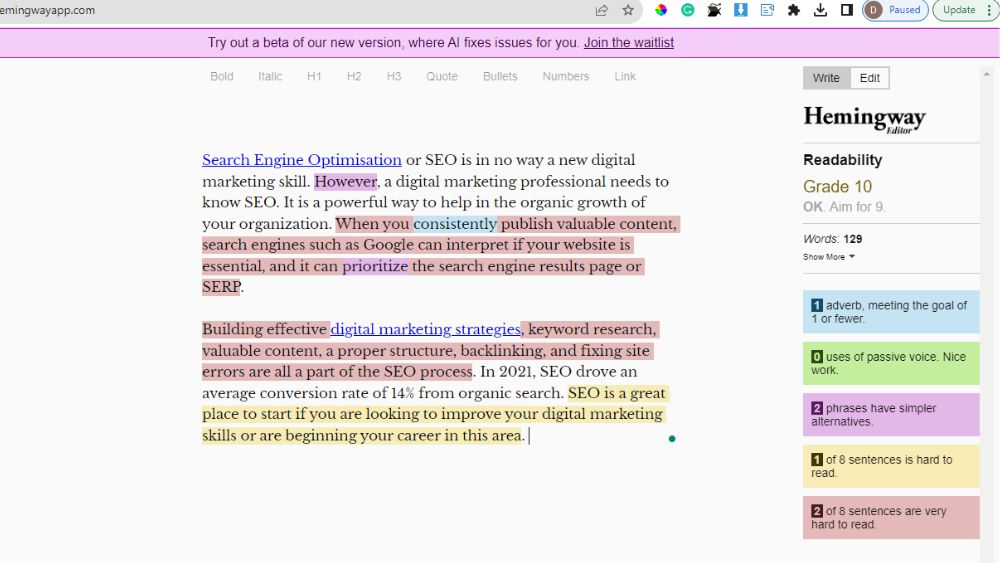Screen dimensions: 1000x563
Task: Apply H1 heading style
Action: click(x=314, y=77)
